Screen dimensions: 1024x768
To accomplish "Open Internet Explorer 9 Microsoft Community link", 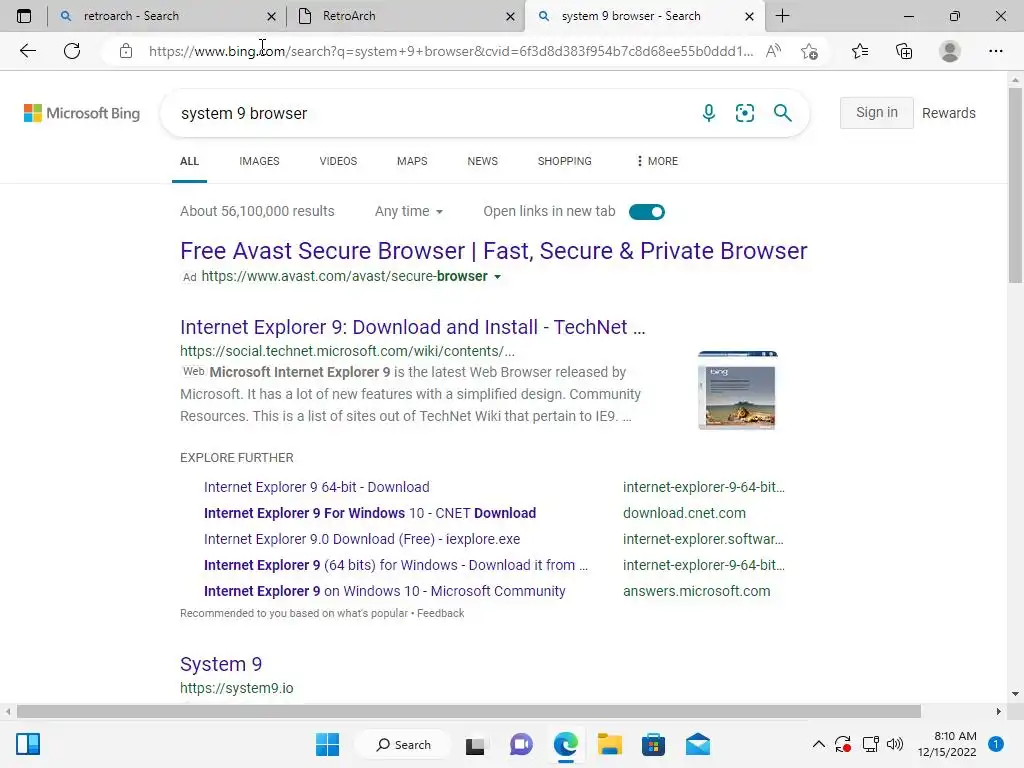I will [x=385, y=591].
